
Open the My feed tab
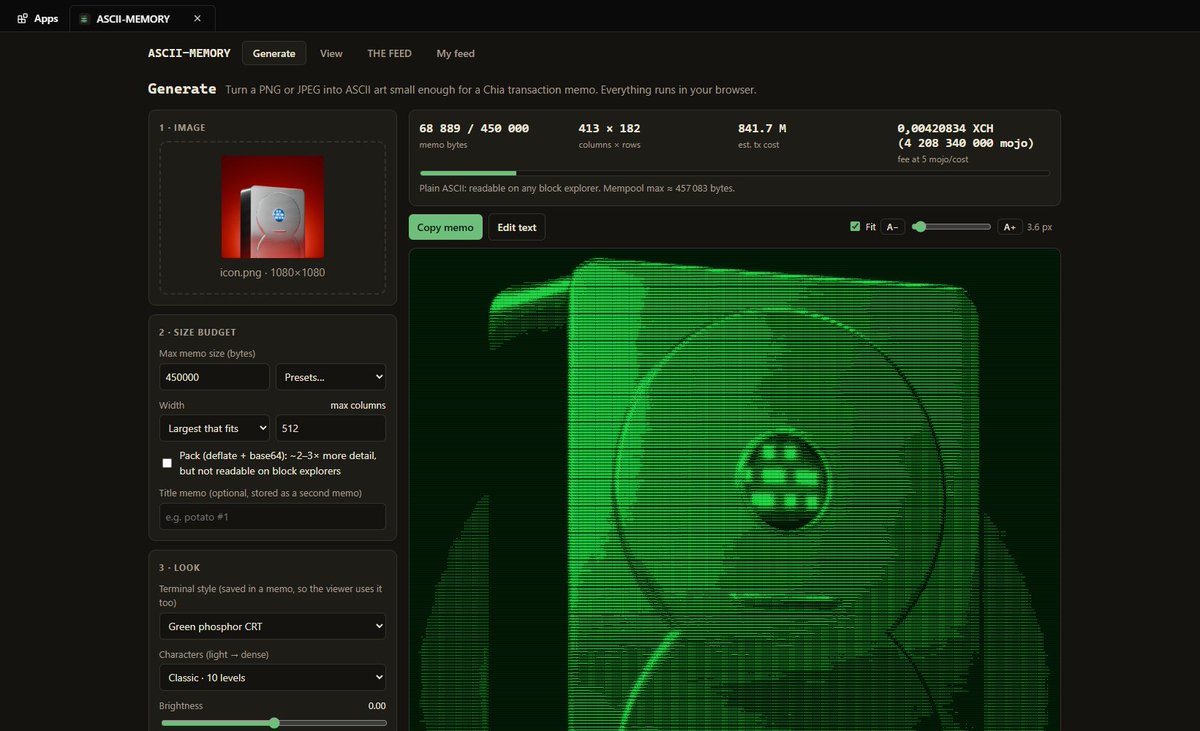pos(456,53)
